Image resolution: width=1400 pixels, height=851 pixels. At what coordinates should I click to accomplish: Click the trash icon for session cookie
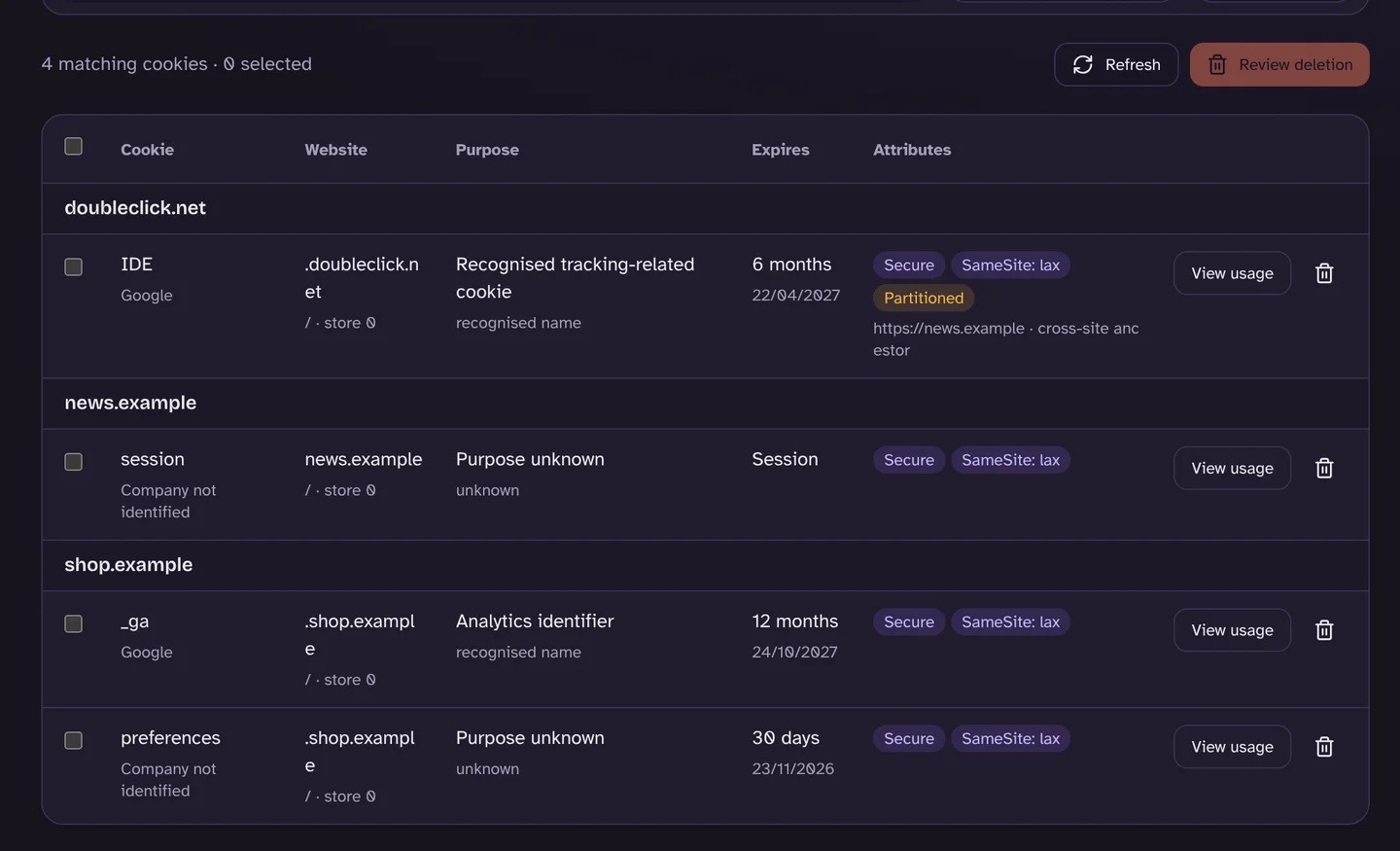pos(1324,468)
